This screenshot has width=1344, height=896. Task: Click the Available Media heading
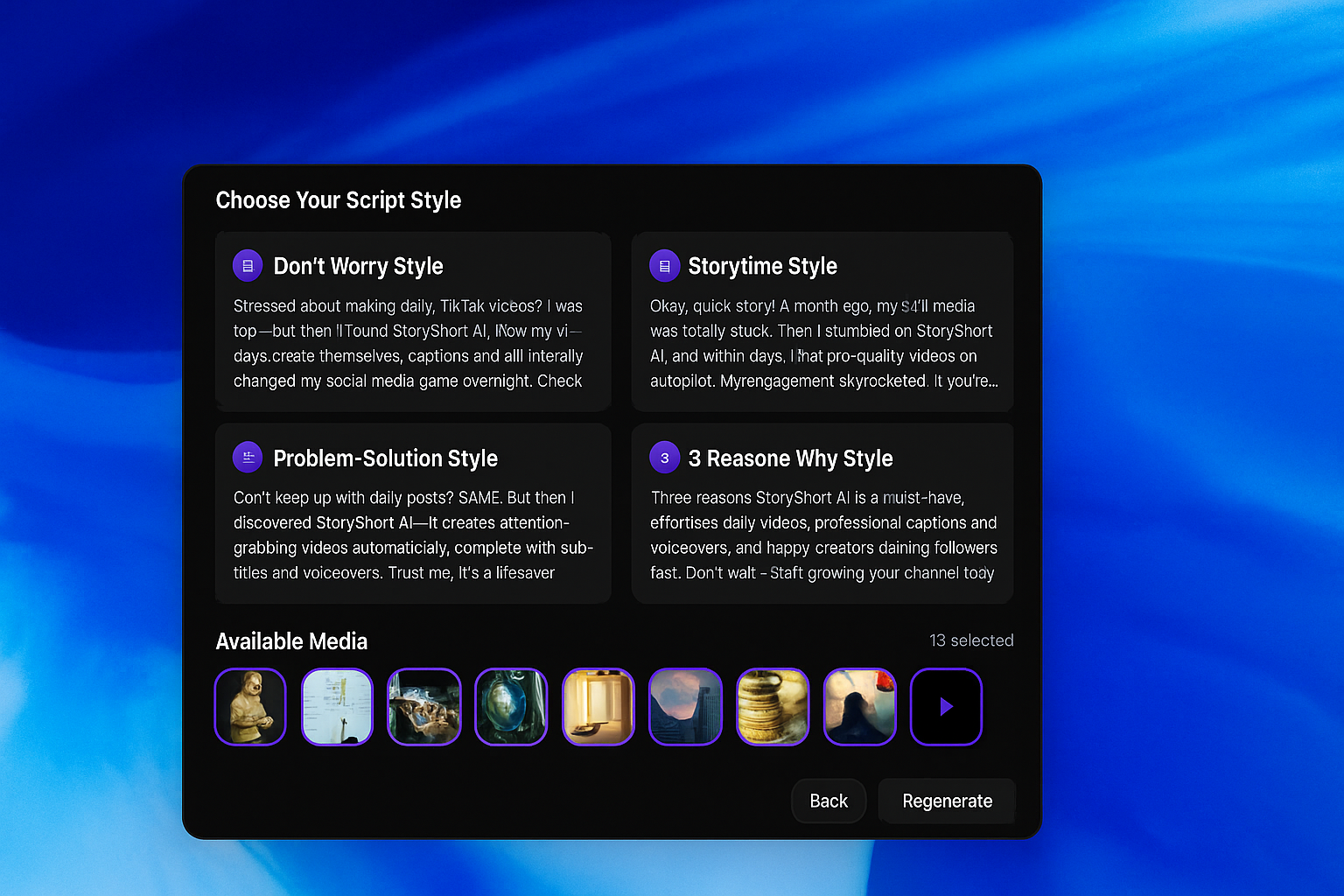coord(291,641)
